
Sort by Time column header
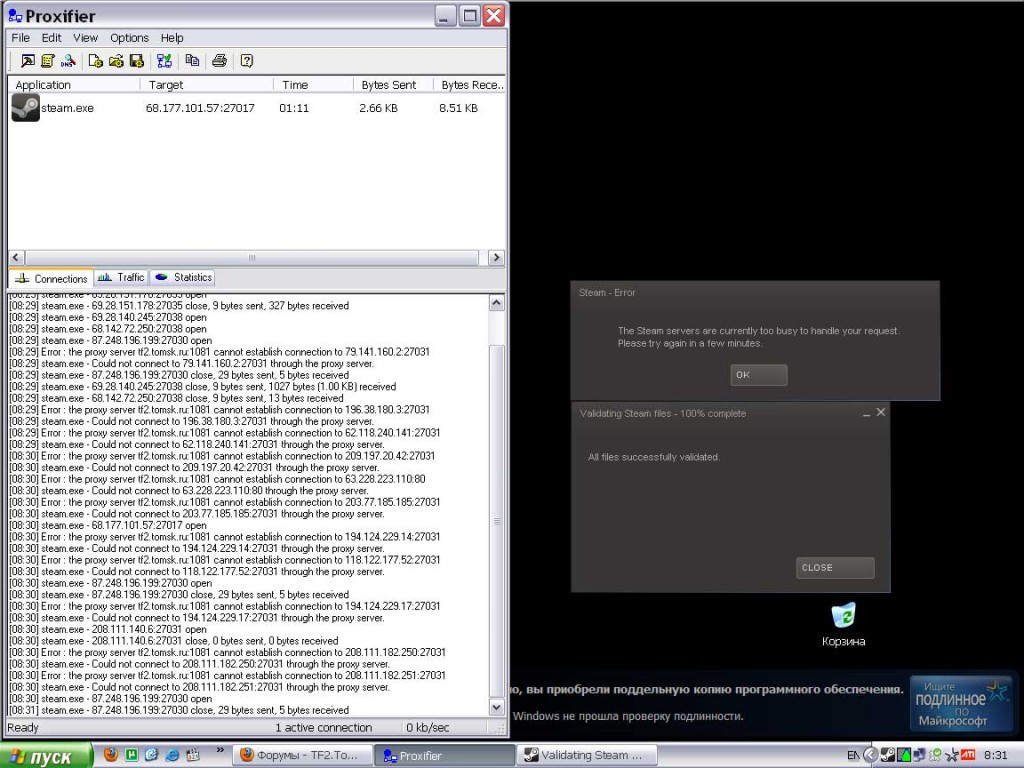[313, 85]
